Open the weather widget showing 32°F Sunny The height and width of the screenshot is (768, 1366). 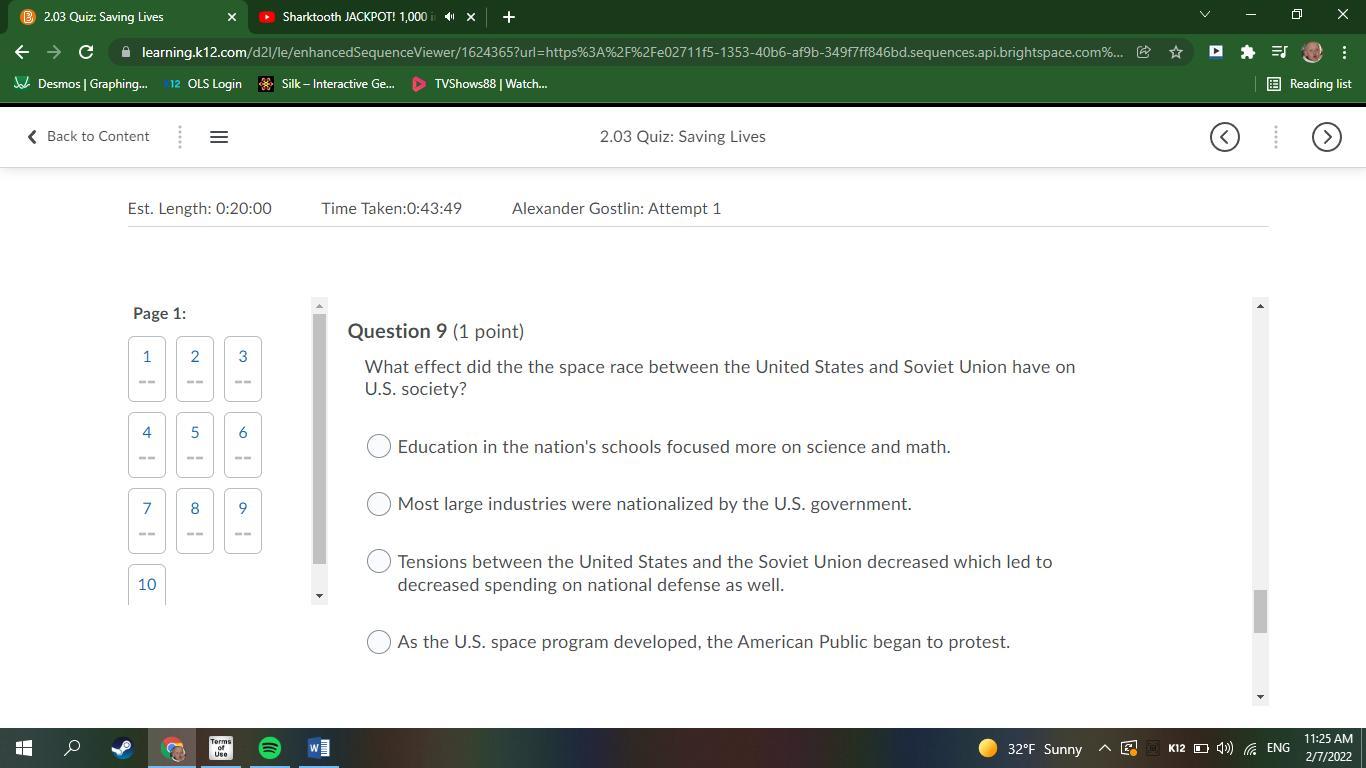point(1030,748)
